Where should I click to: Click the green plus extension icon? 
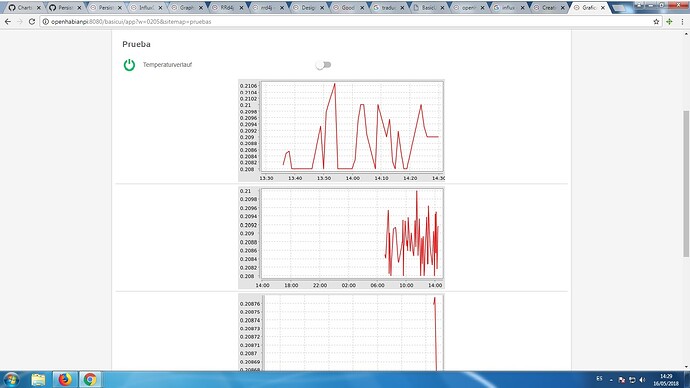669,22
